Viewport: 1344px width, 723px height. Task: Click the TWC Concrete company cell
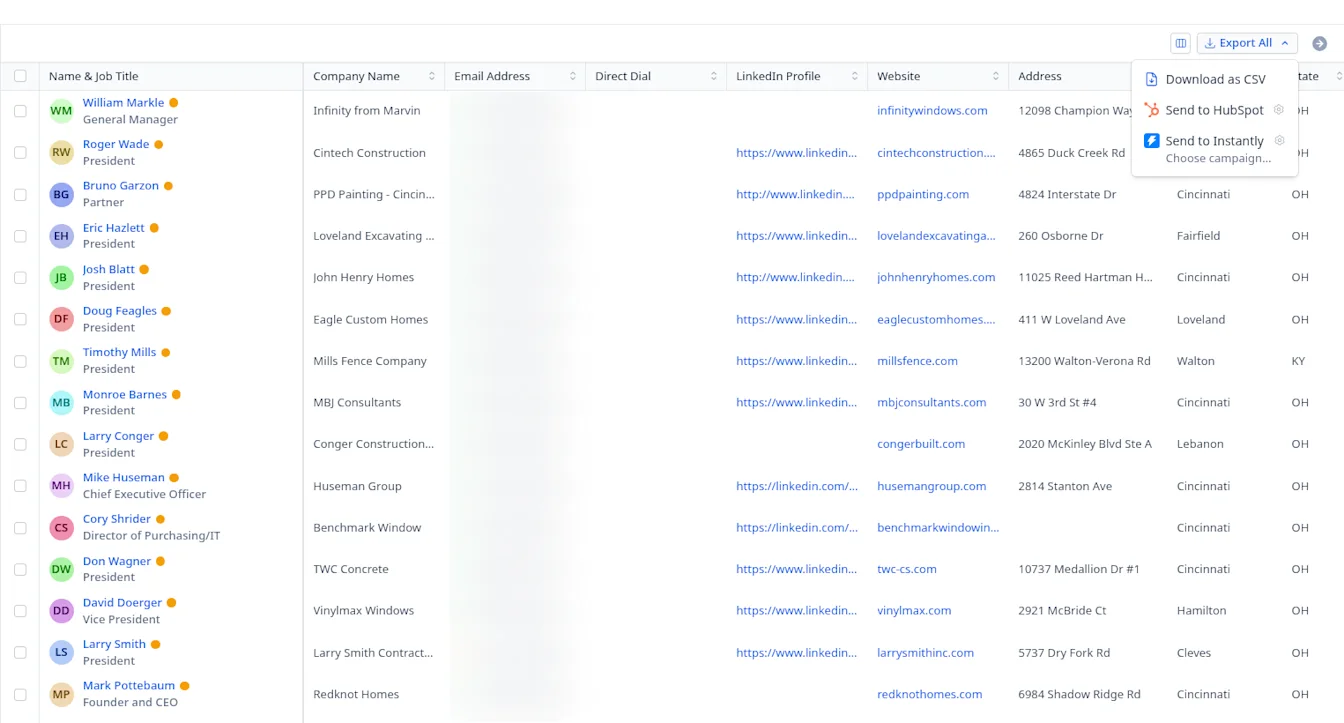pos(351,569)
